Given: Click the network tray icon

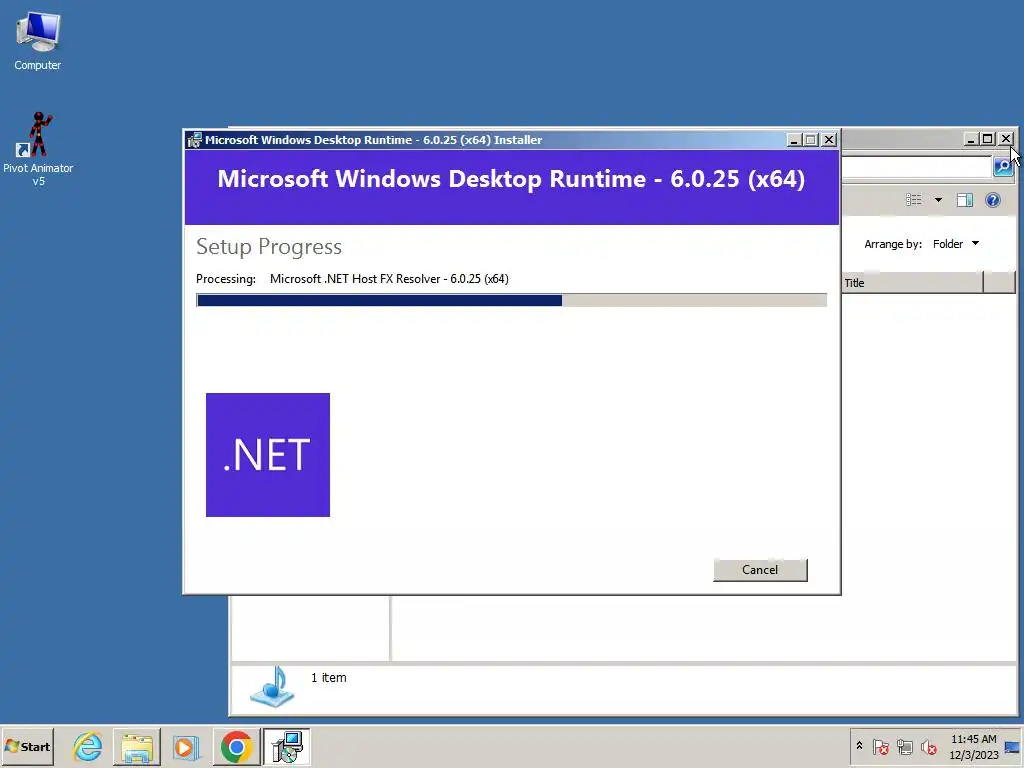Looking at the screenshot, I should pyautogui.click(x=904, y=746).
